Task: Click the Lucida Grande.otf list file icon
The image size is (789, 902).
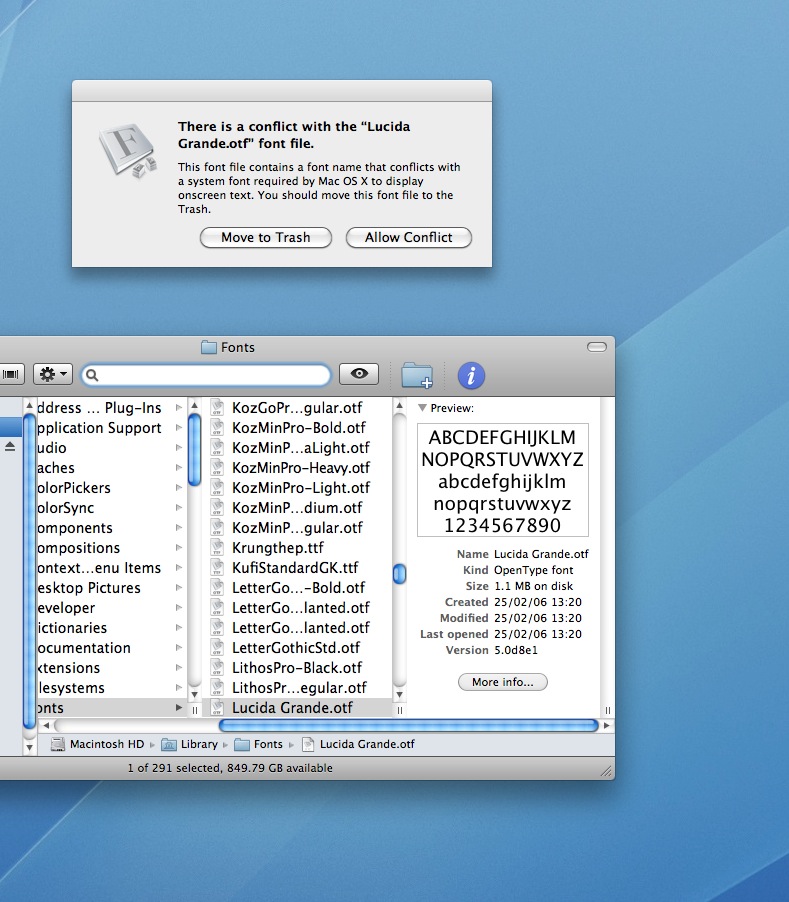Action: tap(217, 707)
